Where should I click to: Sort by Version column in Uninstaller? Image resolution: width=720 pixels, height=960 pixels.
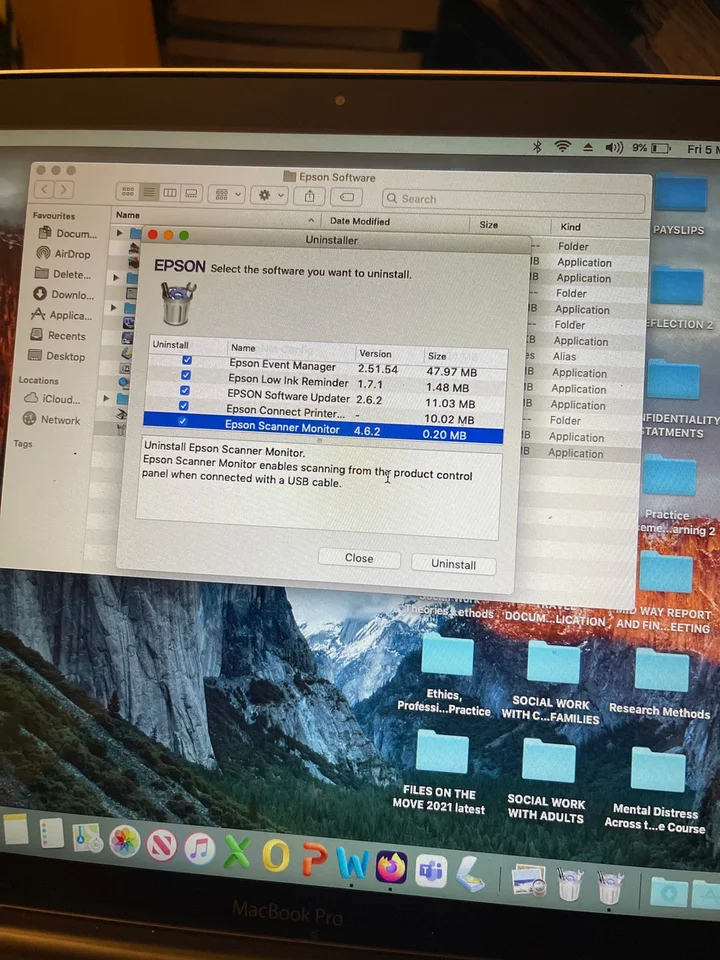click(x=388, y=354)
